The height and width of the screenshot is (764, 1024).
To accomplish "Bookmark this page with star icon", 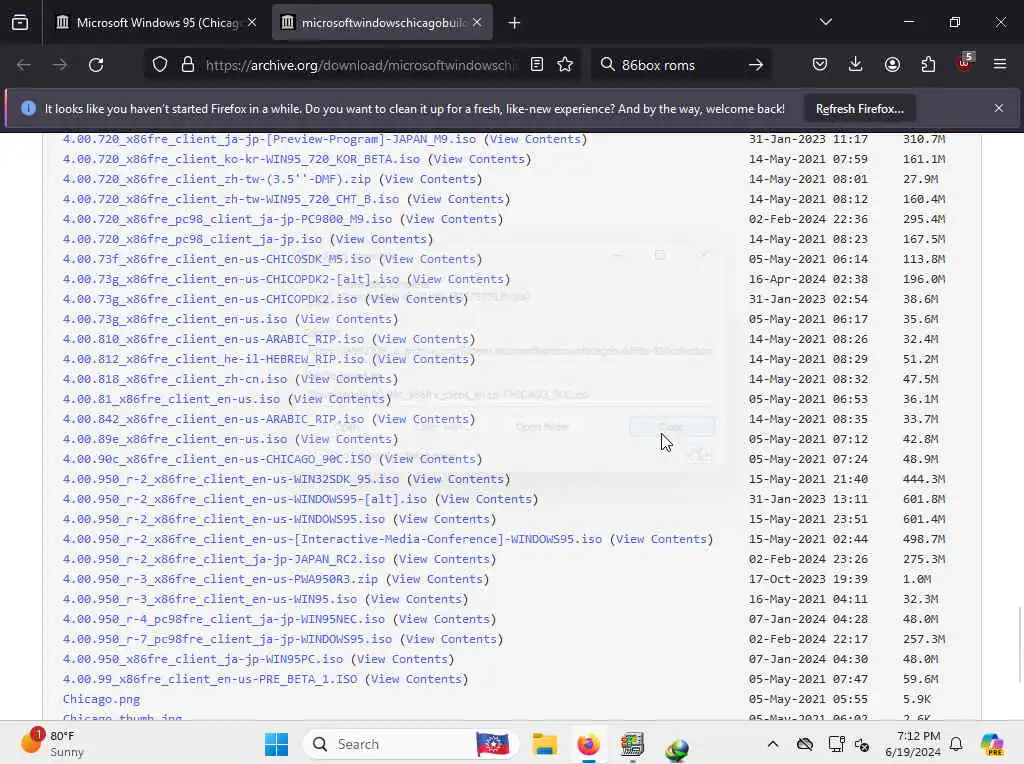I will 566,65.
